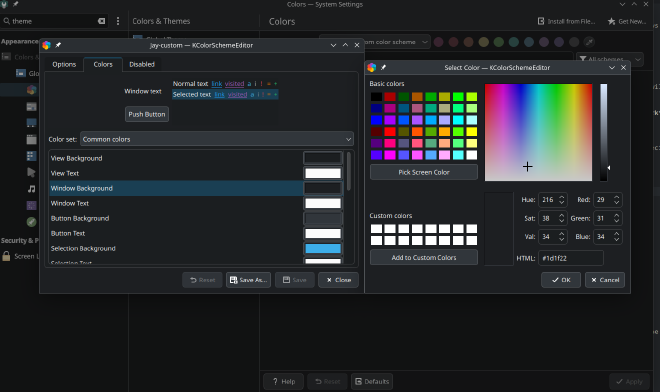Open the accent color scheme dropdown
This screenshot has height=392, width=660.
(375, 42)
